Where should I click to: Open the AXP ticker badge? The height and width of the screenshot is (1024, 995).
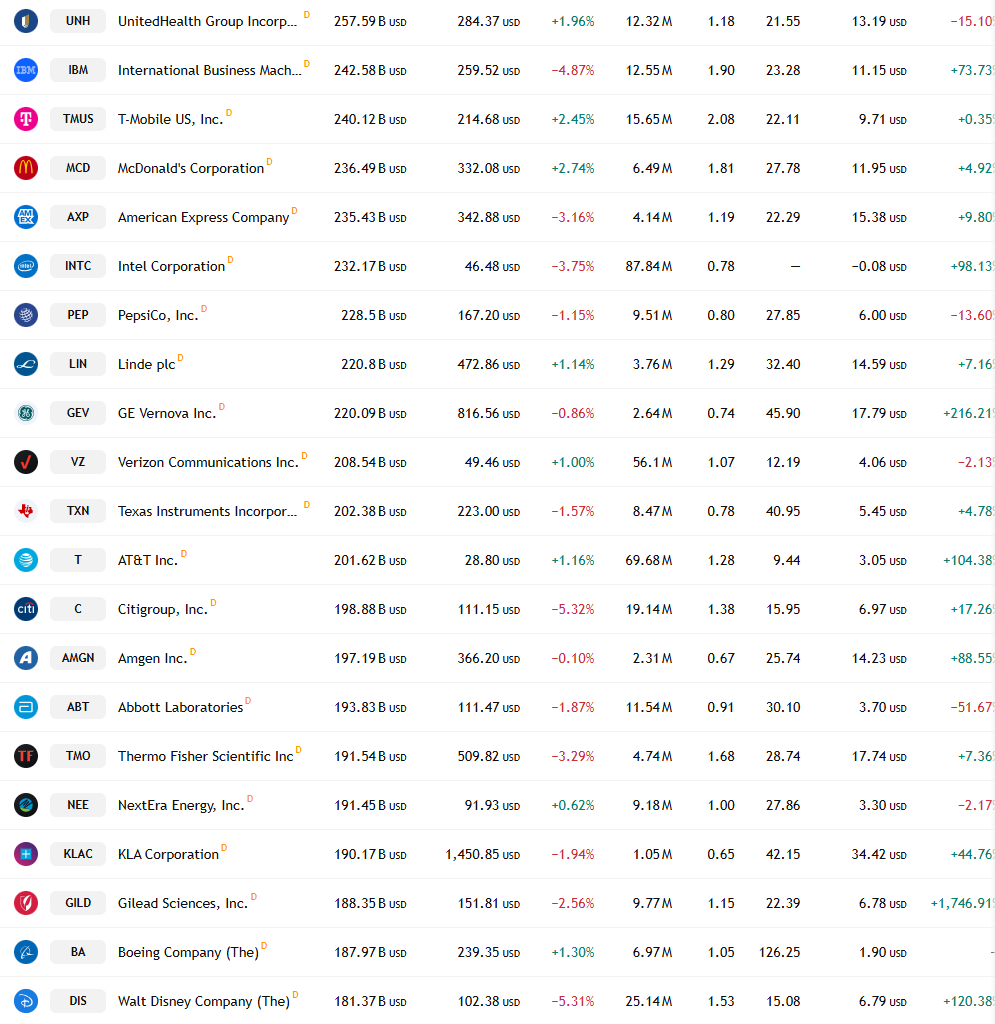[x=78, y=217]
